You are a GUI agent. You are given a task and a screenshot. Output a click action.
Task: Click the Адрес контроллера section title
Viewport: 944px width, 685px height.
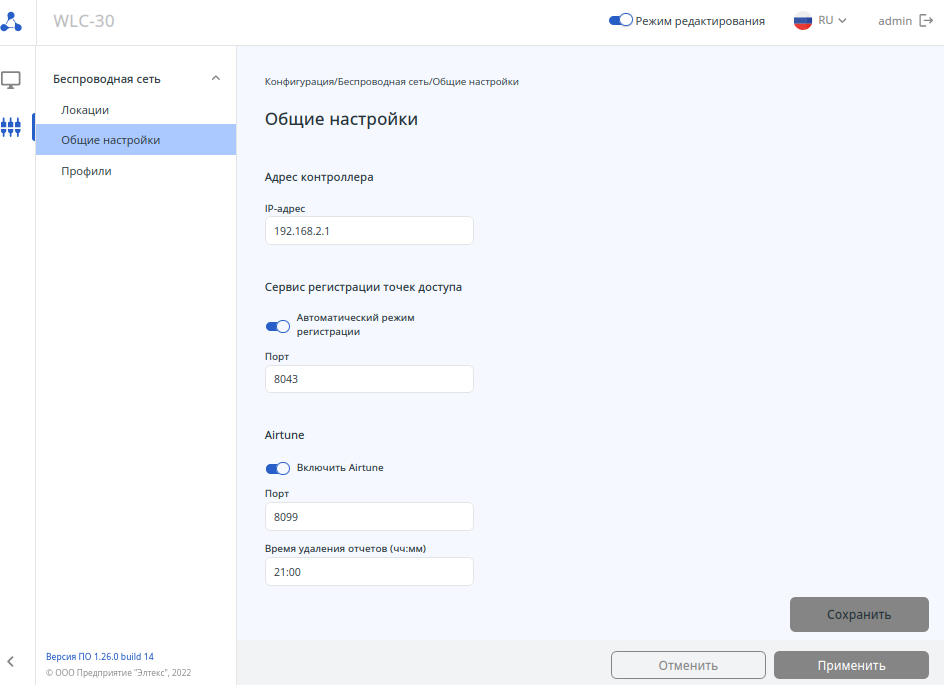pos(319,177)
